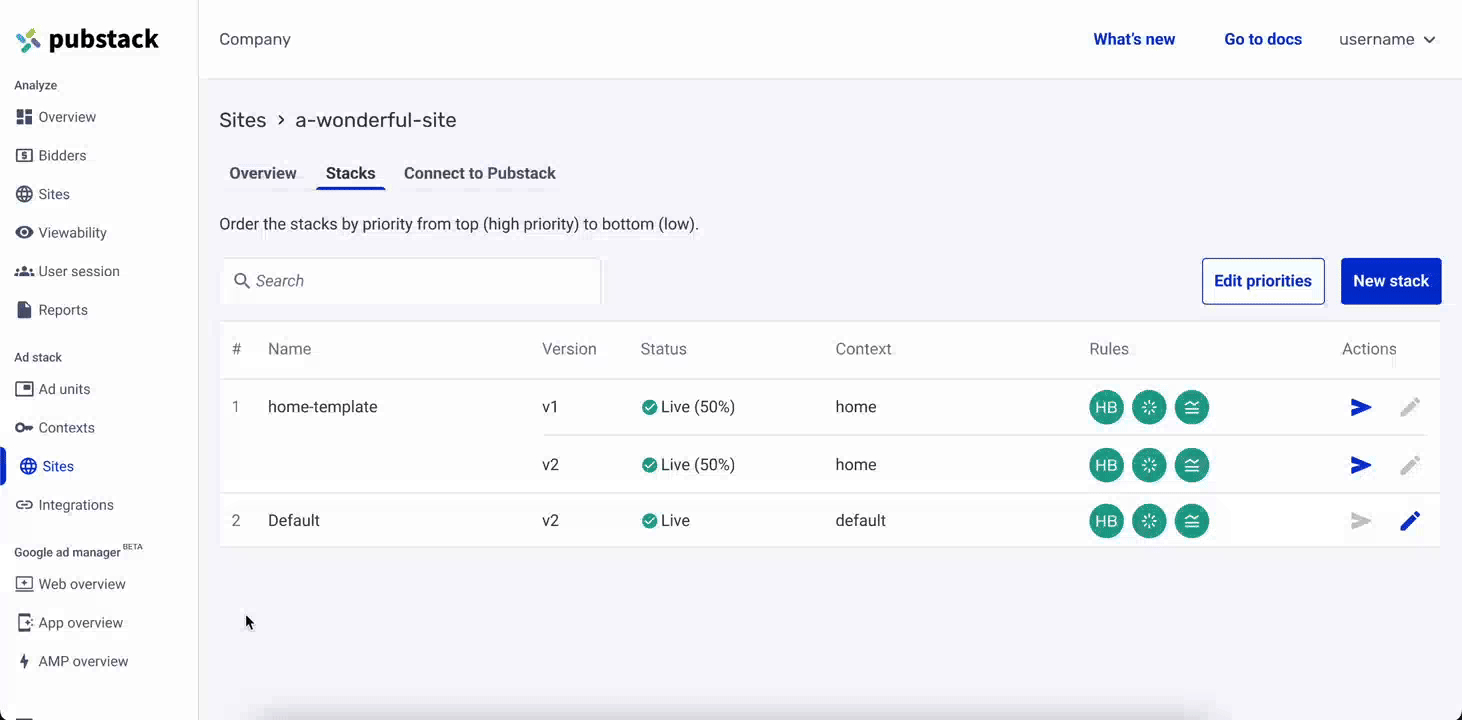The height and width of the screenshot is (720, 1462).
Task: Open Viewability from the sidebar
Action: pos(71,233)
